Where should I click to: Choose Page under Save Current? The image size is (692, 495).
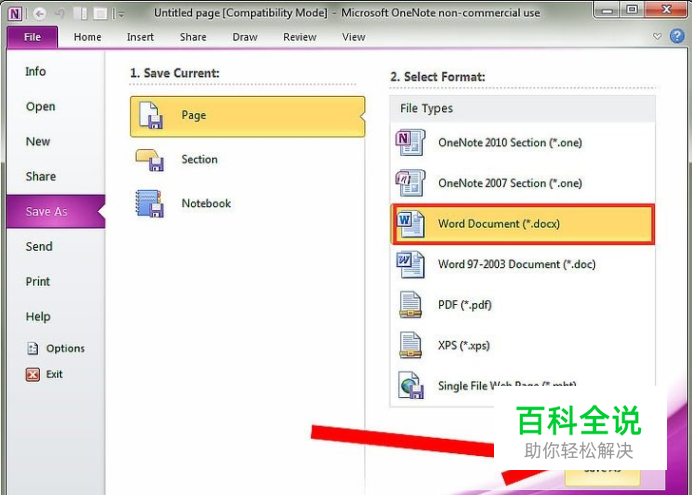248,116
